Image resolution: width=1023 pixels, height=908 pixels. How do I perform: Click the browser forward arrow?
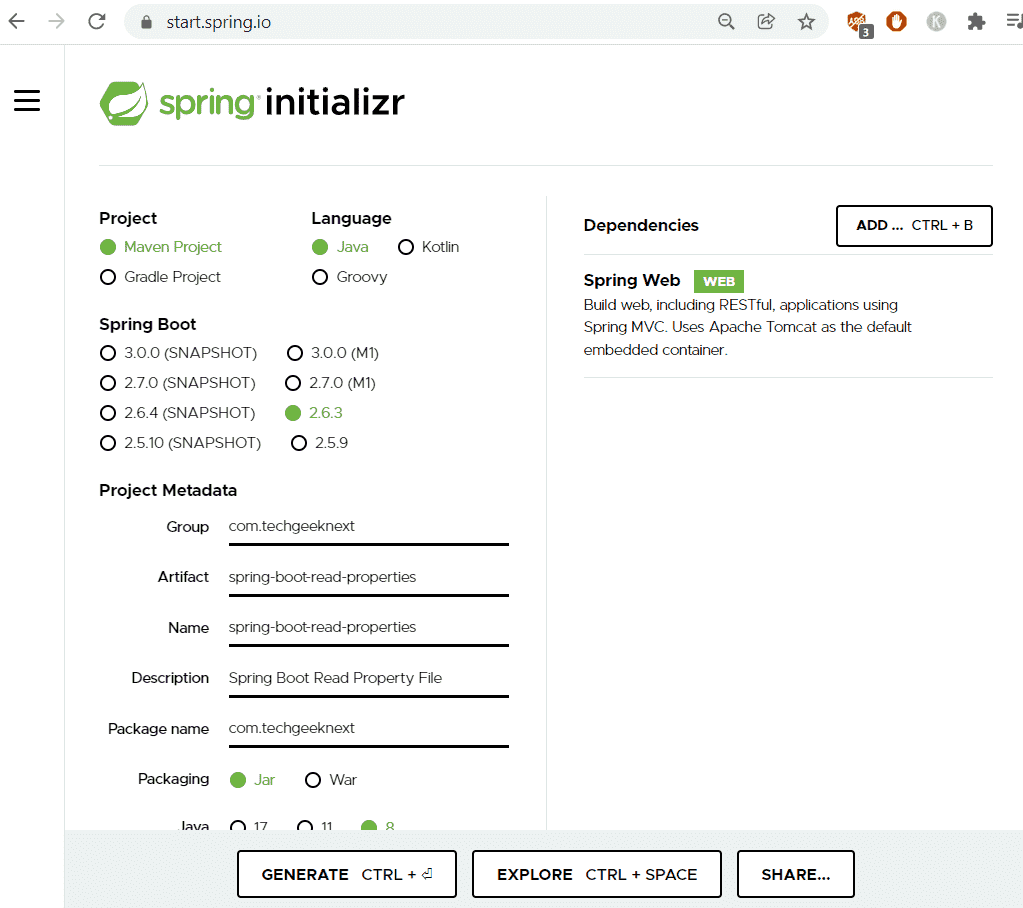pyautogui.click(x=57, y=22)
